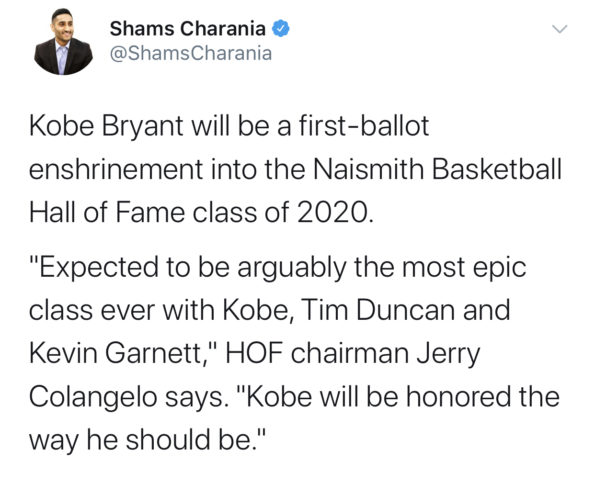Click the name "Colangelo" in tweet

click(x=93, y=398)
